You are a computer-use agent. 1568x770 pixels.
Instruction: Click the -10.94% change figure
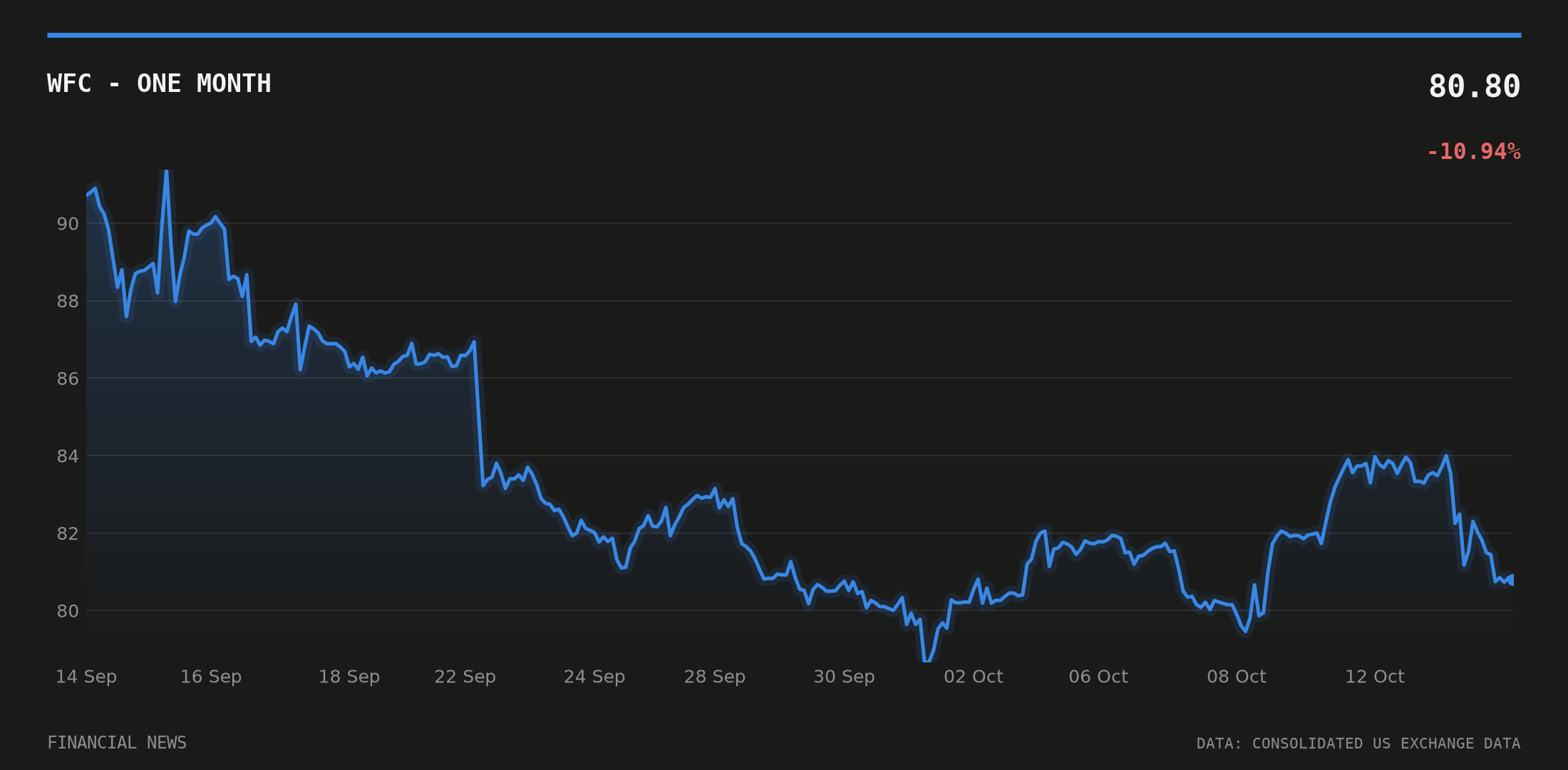pos(1473,151)
